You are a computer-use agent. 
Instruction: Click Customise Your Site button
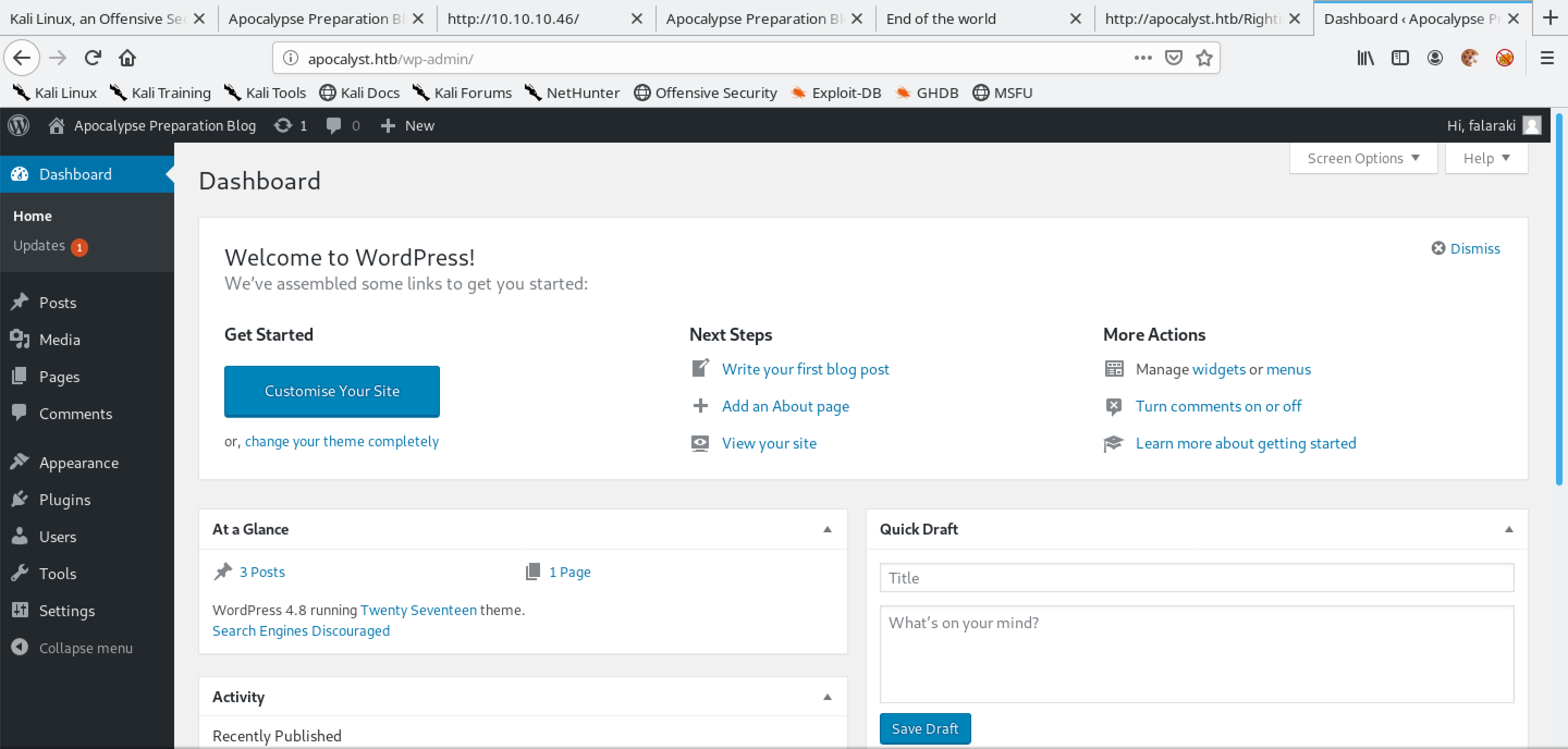[332, 391]
